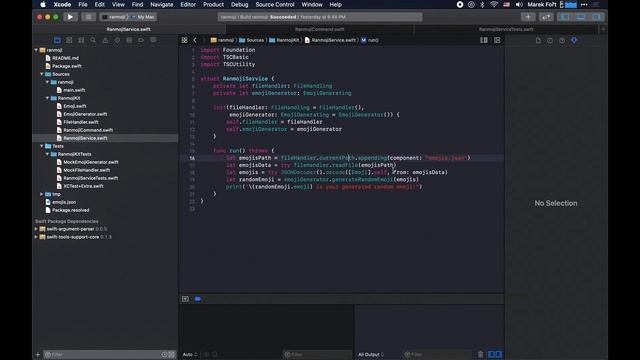Go back in editor history
This screenshot has height=360, width=640.
(x=195, y=40)
